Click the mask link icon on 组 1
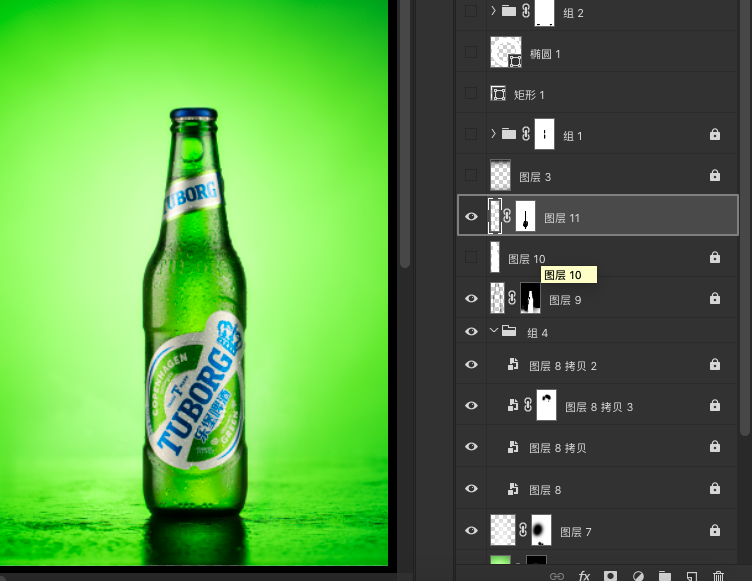The height and width of the screenshot is (581, 752). pos(526,133)
